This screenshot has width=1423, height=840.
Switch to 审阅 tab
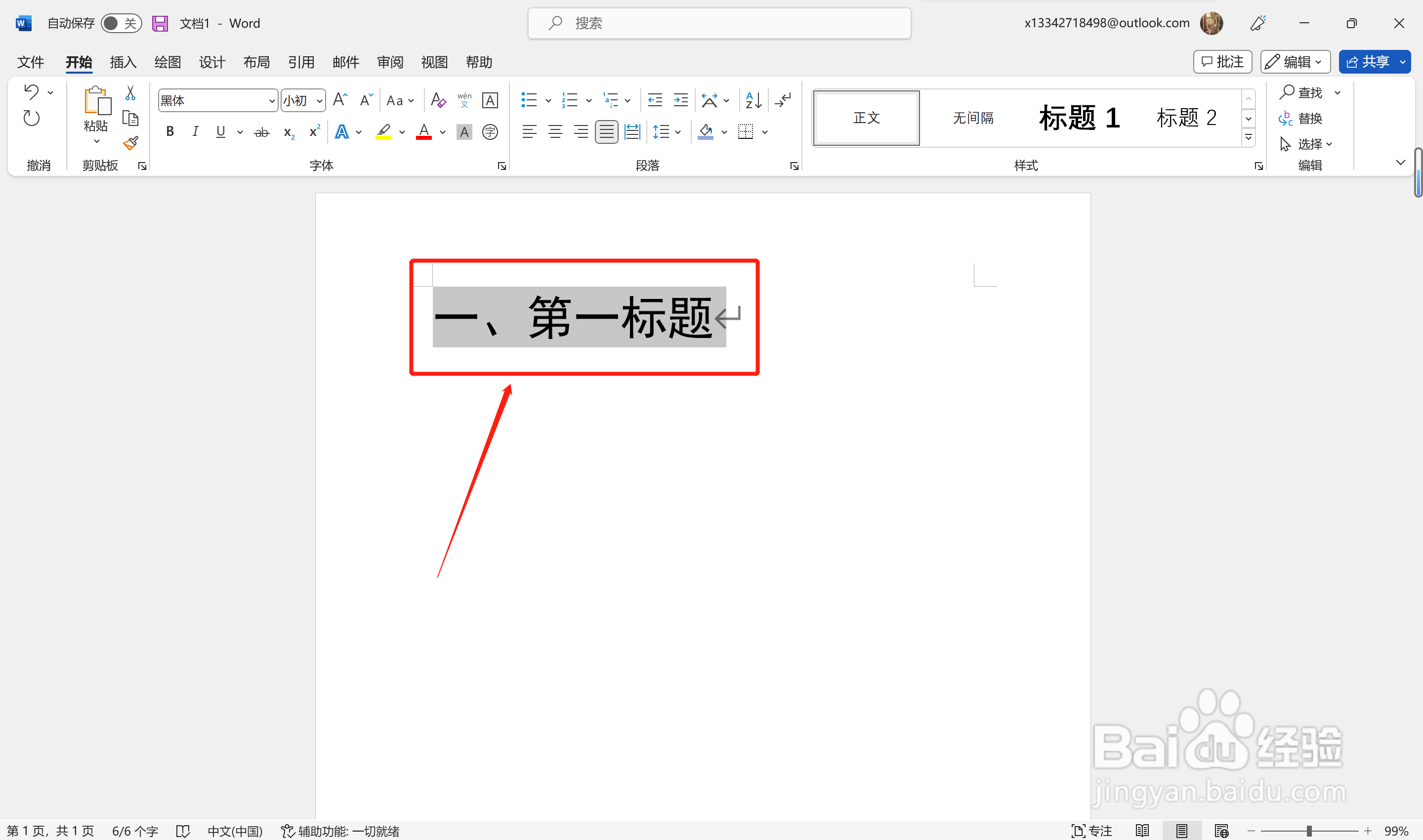point(390,62)
